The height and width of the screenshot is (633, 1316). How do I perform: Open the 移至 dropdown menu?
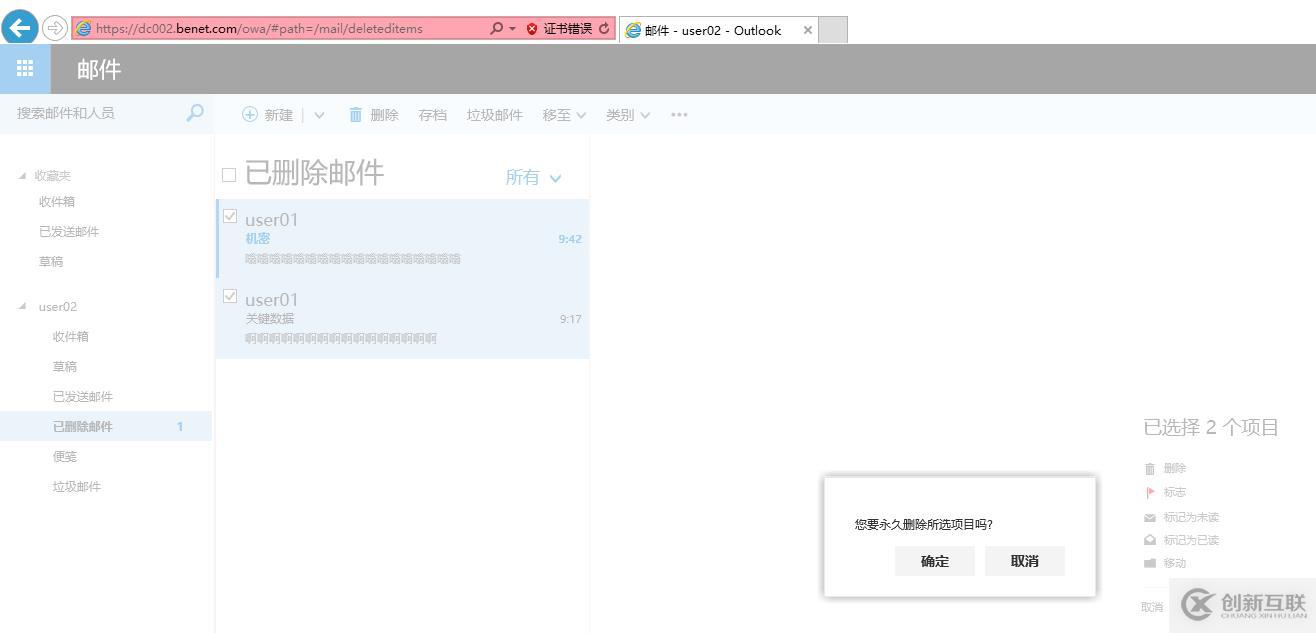coord(563,114)
